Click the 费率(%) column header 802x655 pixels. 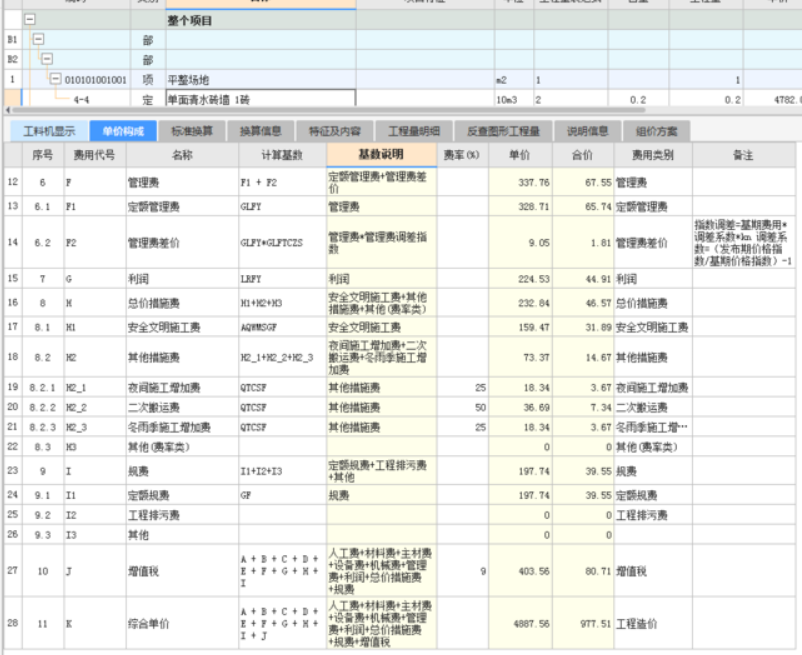coord(462,155)
